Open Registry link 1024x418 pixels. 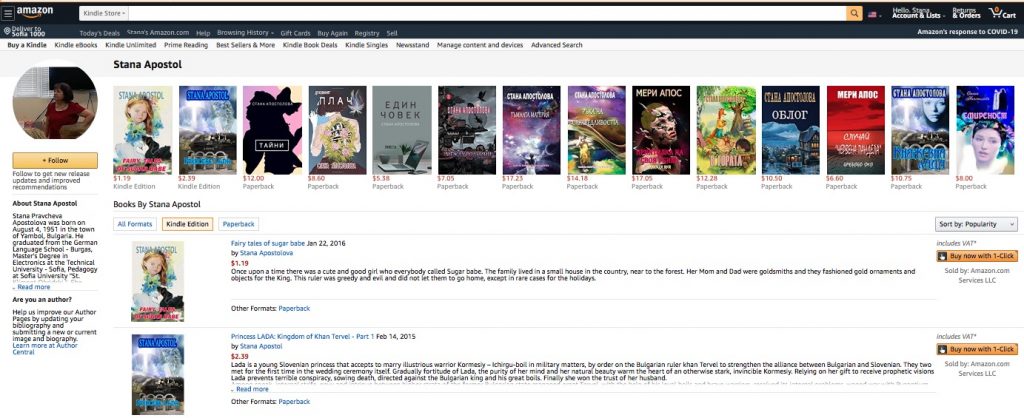tap(367, 33)
